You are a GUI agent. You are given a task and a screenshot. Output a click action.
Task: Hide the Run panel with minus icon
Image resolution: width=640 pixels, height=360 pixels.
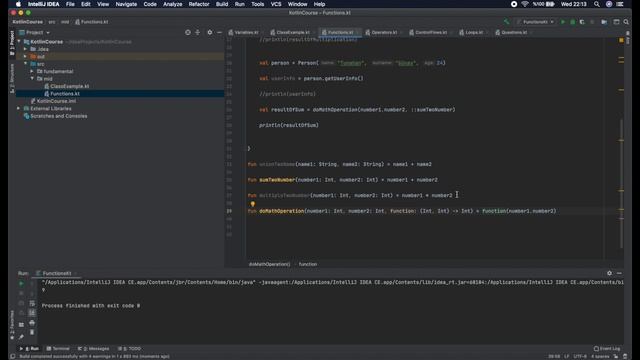[x=619, y=273]
